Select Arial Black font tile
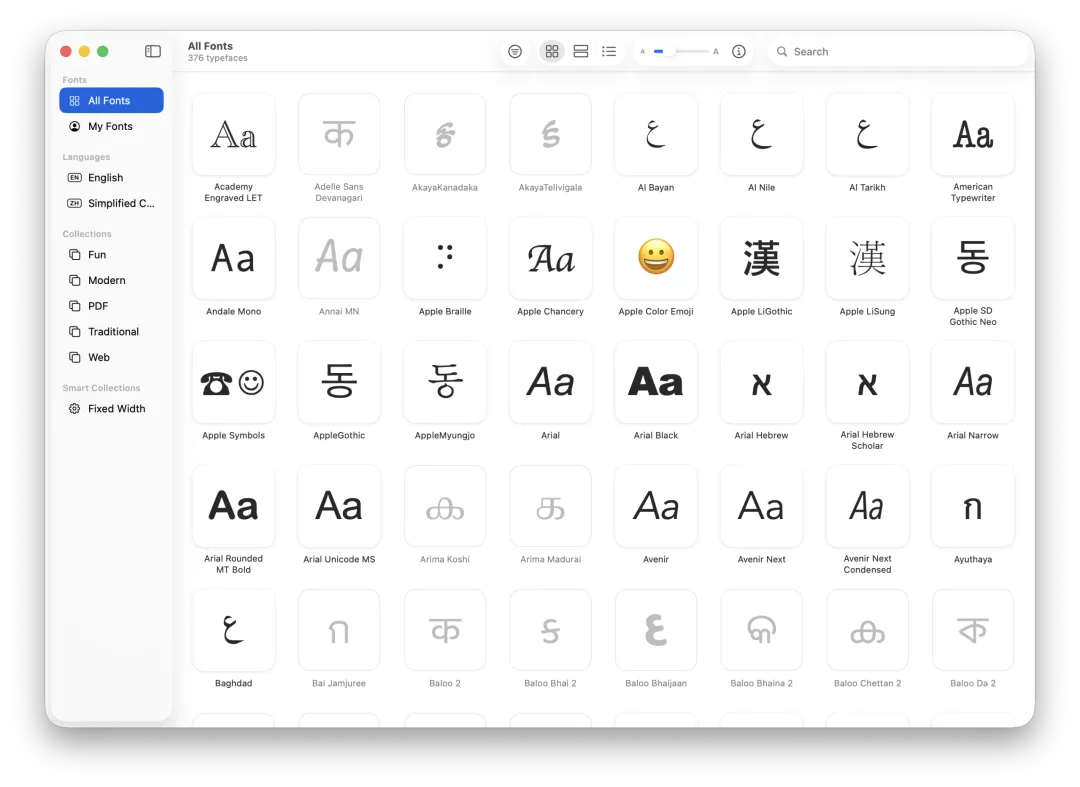 pyautogui.click(x=656, y=383)
